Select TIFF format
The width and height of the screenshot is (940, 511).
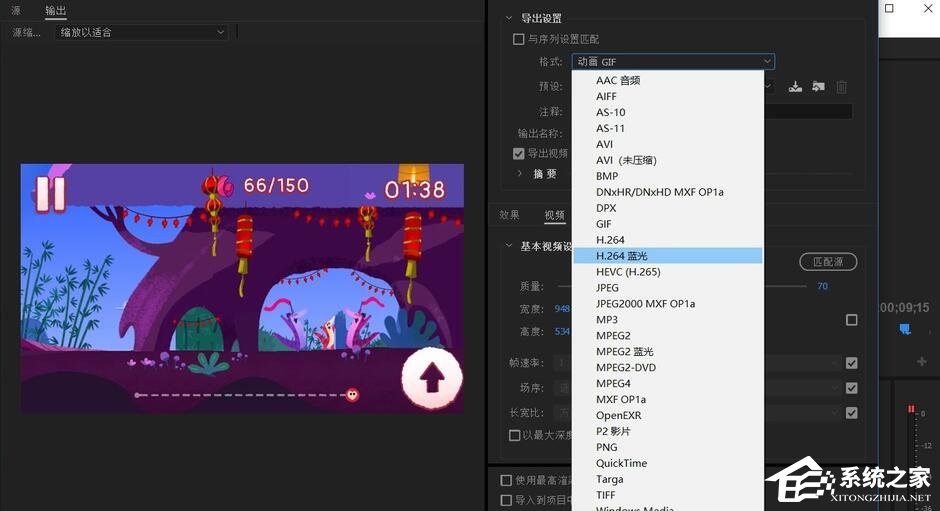[x=668, y=495]
